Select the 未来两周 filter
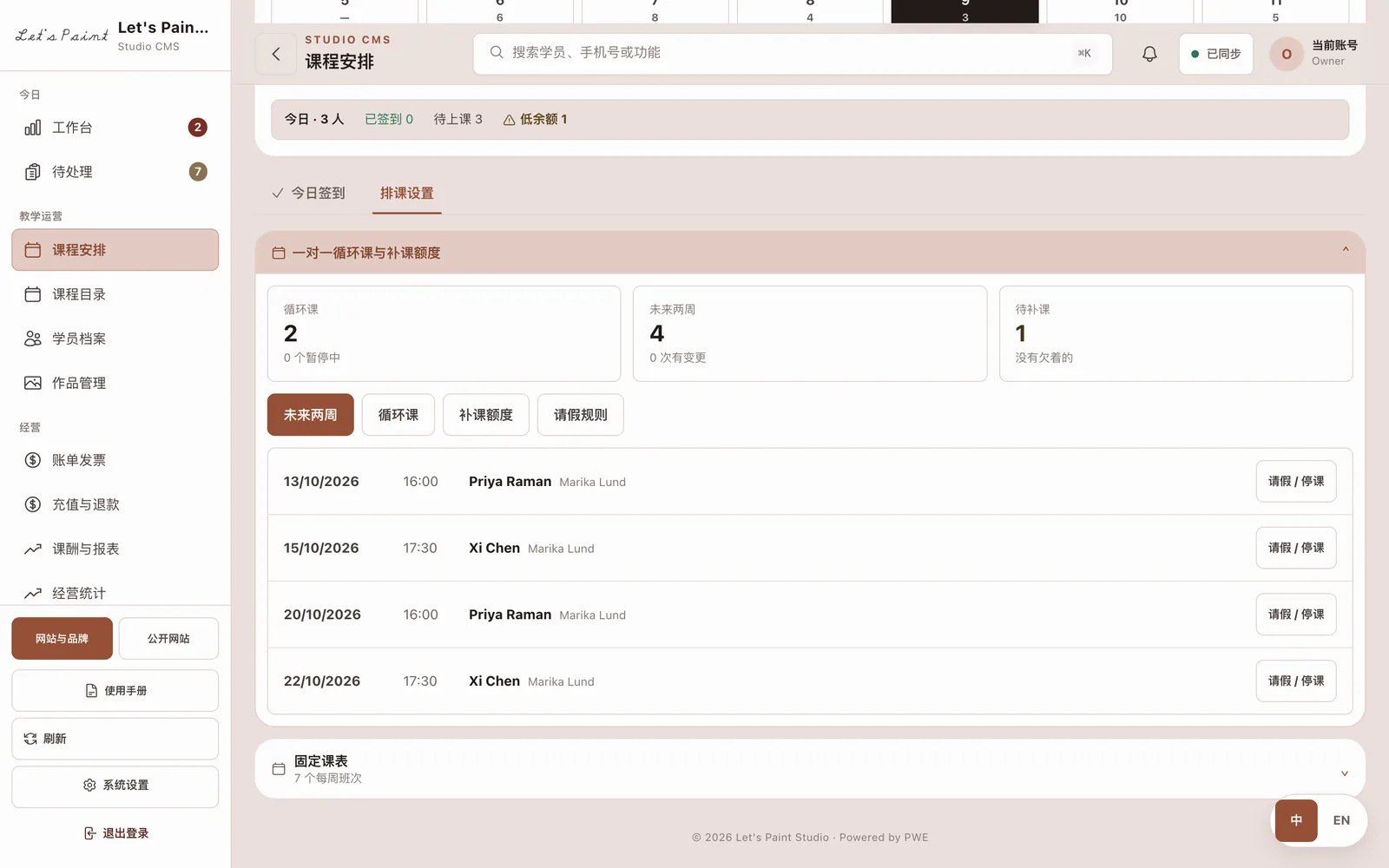 (311, 415)
